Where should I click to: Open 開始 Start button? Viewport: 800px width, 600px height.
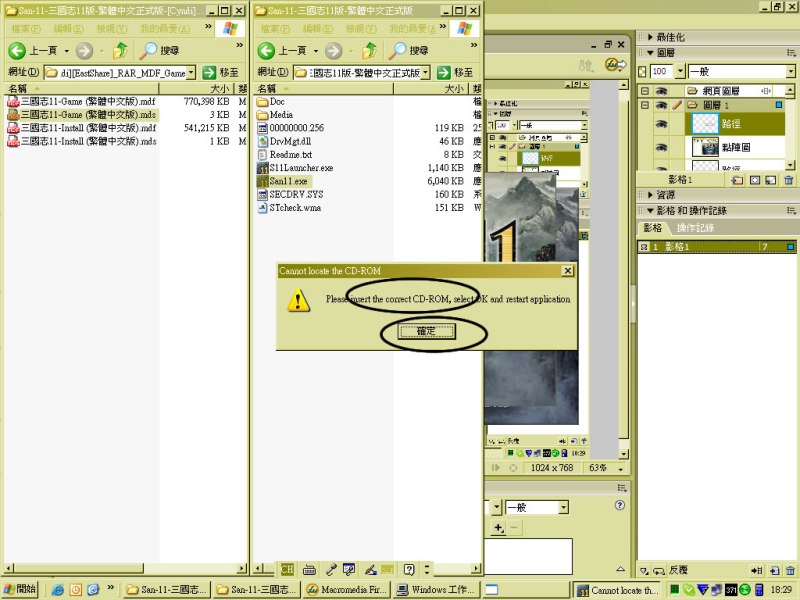20,589
